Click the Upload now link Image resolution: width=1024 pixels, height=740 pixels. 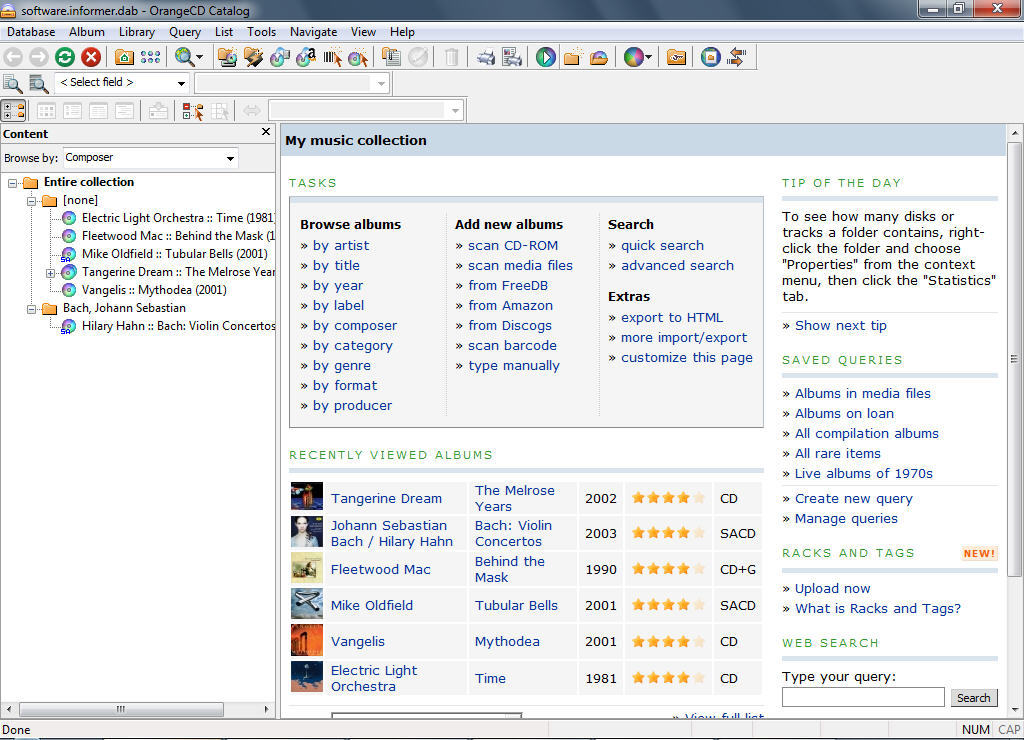click(833, 589)
